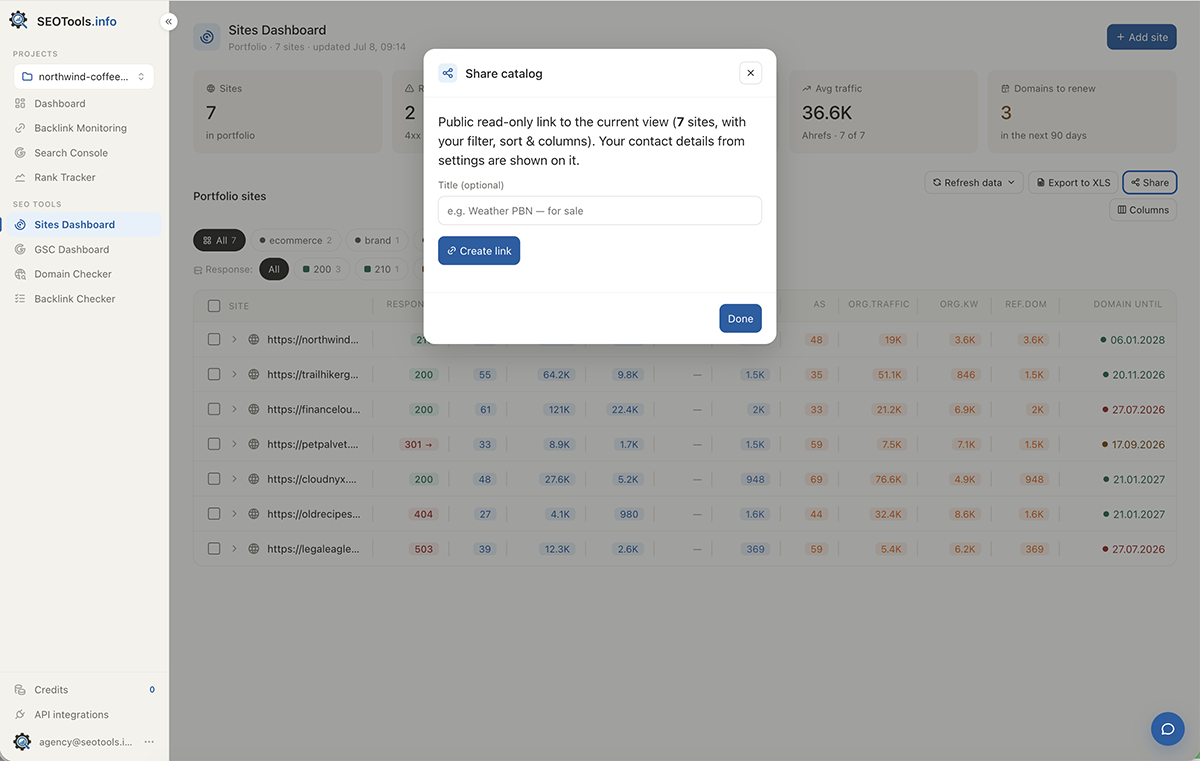
Task: Expand the financelou site row
Action: 234,410
